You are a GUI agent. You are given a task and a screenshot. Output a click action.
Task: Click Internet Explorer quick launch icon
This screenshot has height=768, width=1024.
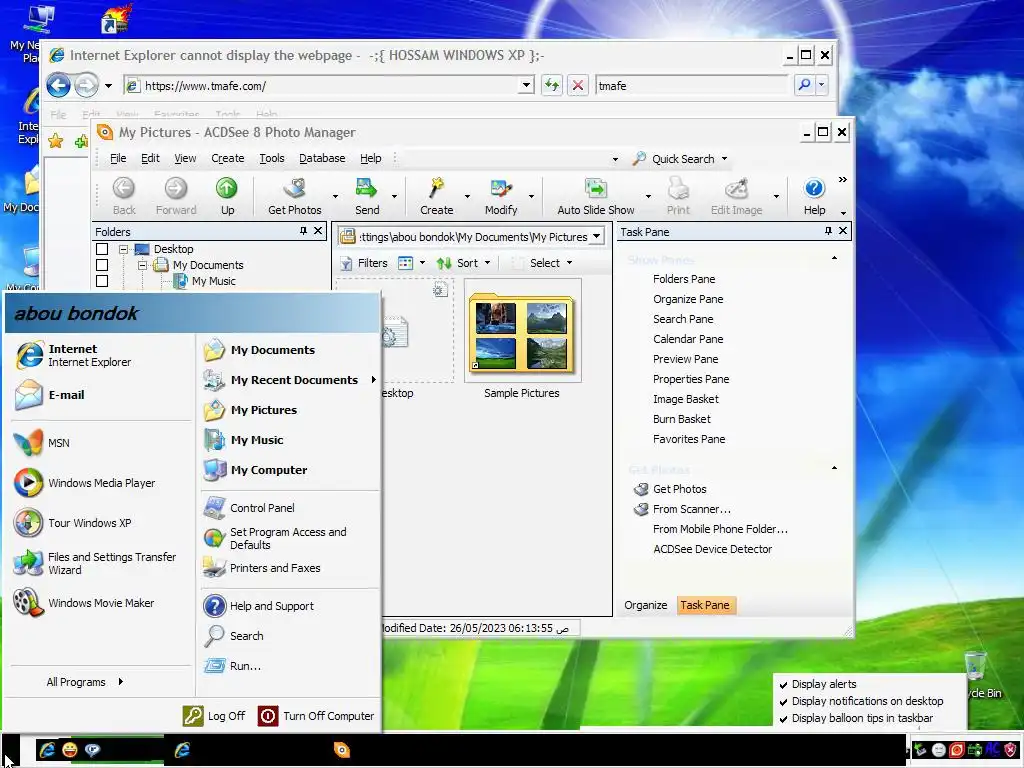click(x=47, y=750)
